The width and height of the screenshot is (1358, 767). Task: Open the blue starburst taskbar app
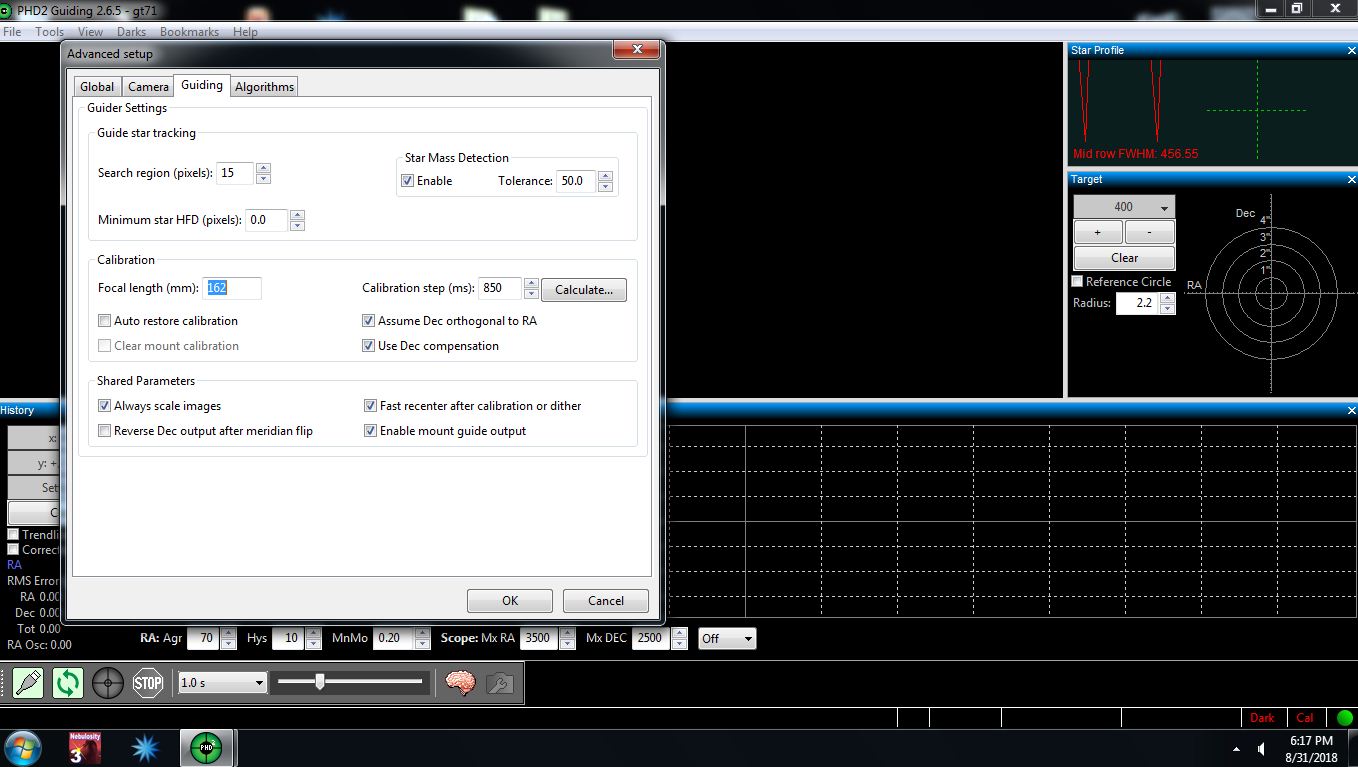(x=146, y=748)
